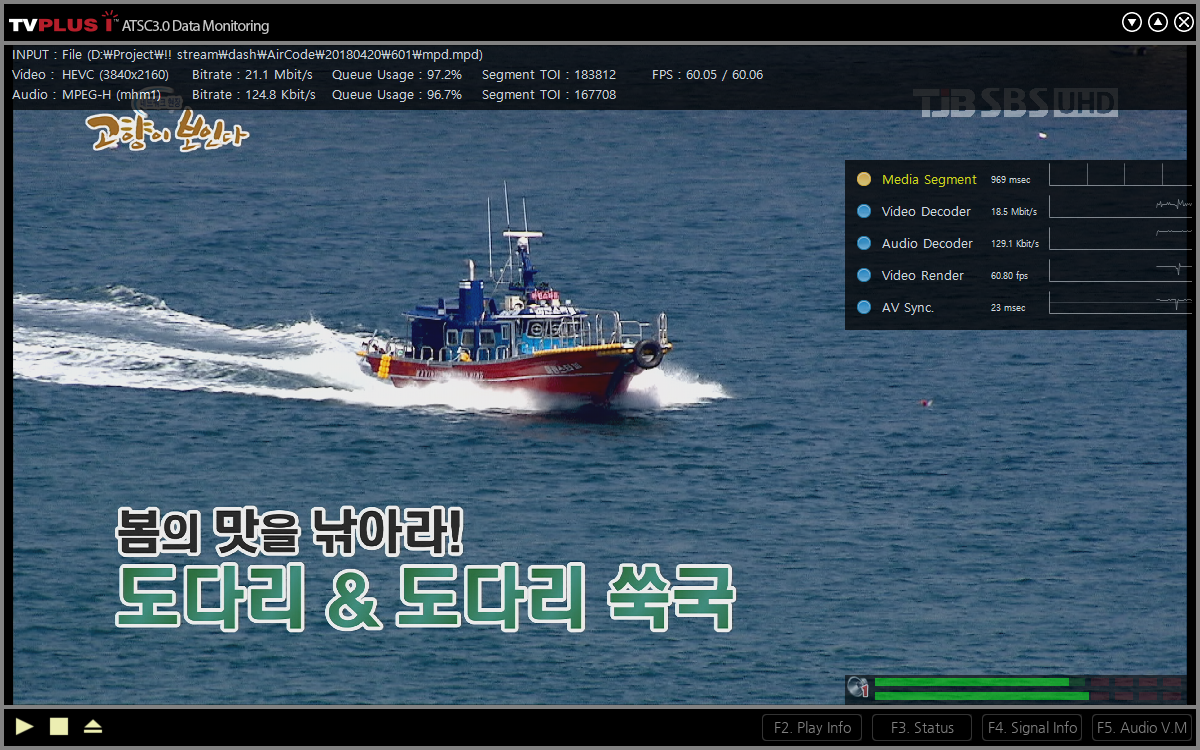1200x750 pixels.
Task: Click the Video Decoder bitrate graph
Action: 1119,208
